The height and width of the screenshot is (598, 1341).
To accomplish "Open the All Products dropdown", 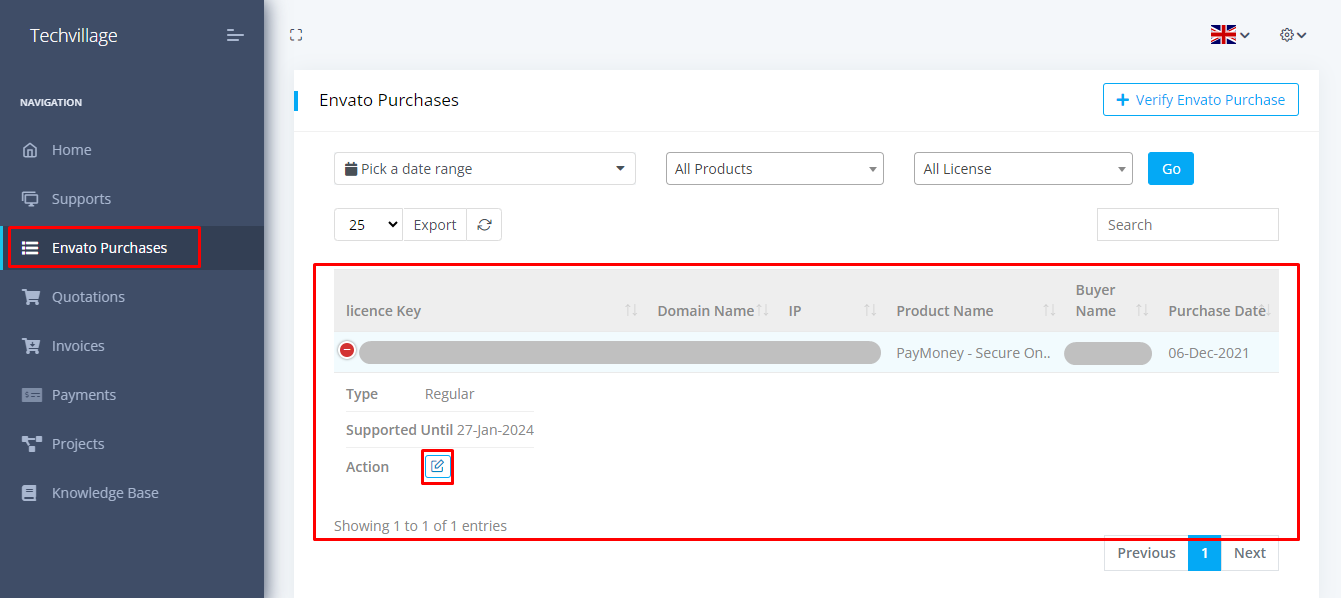I will [x=774, y=169].
